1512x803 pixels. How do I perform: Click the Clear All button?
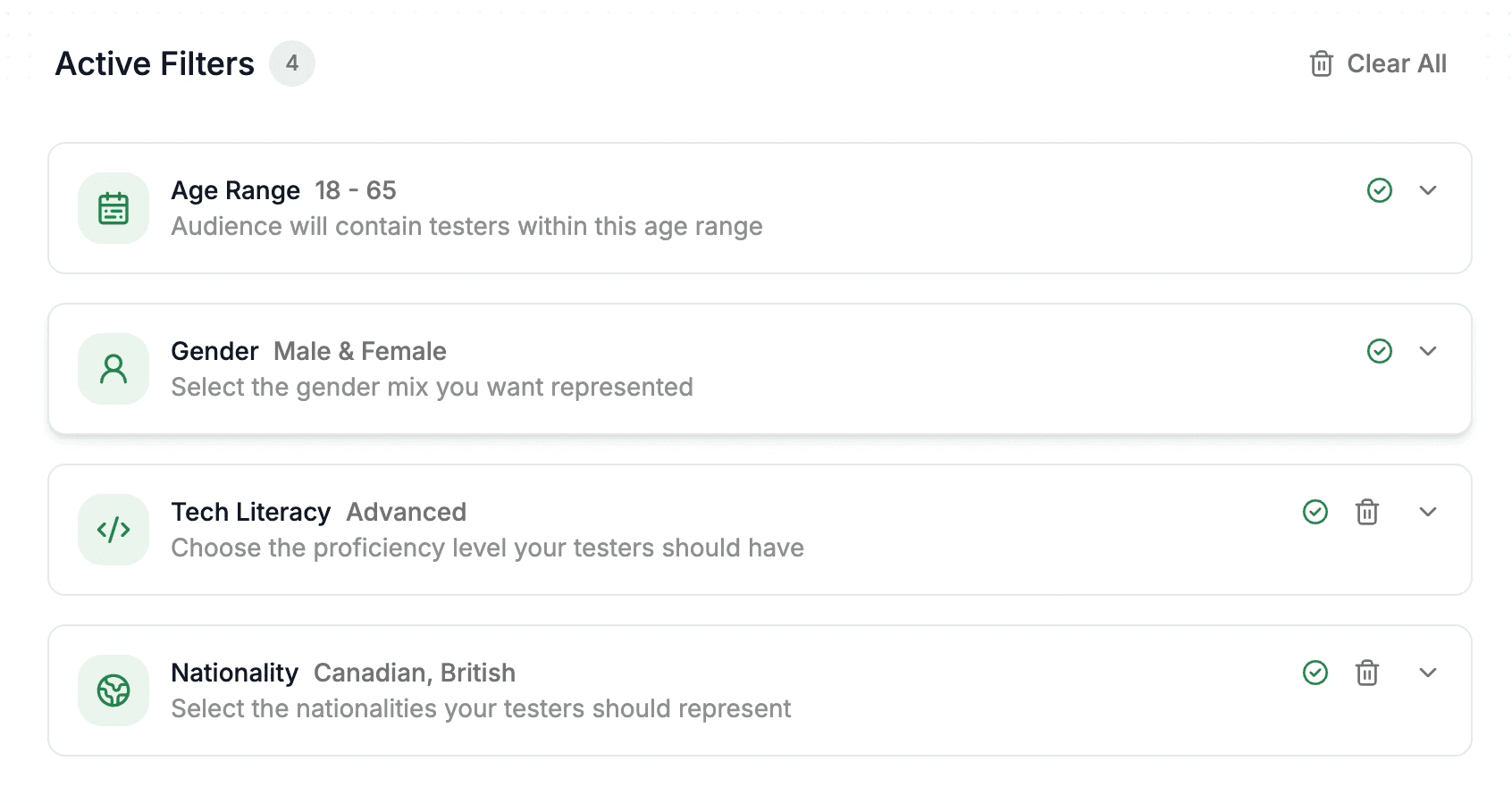coord(1396,63)
